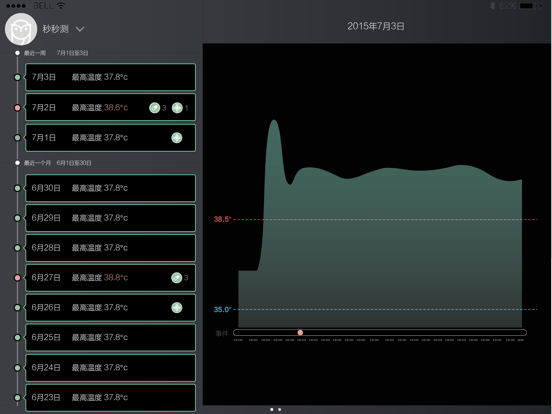The width and height of the screenshot is (552, 414).
Task: Click the green timeline dot for 6月30日
Action: click(17, 188)
